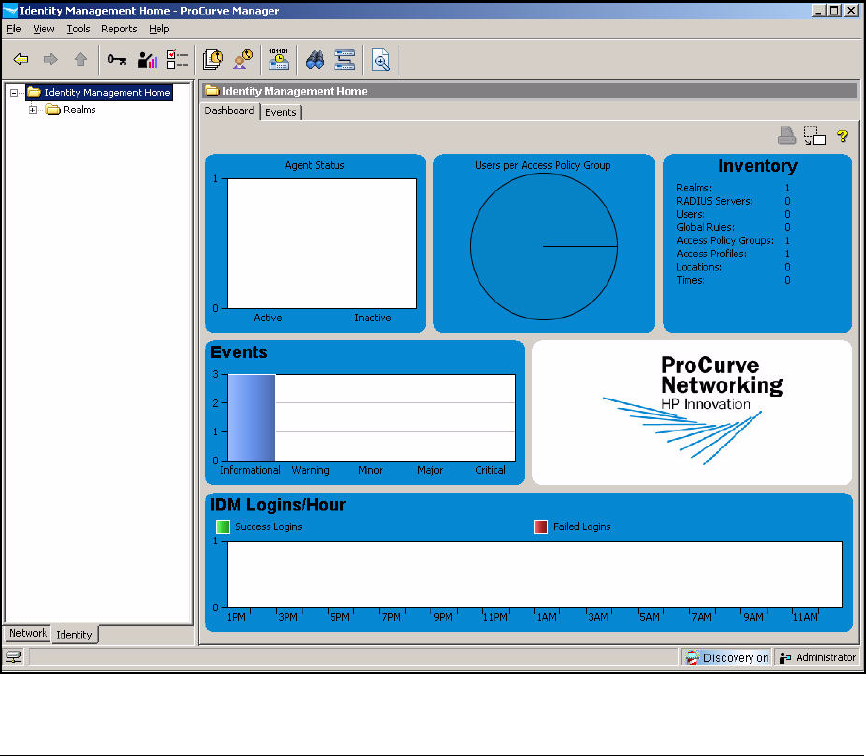The height and width of the screenshot is (756, 866).
Task: Click the two connected switches icon
Action: coord(344,59)
